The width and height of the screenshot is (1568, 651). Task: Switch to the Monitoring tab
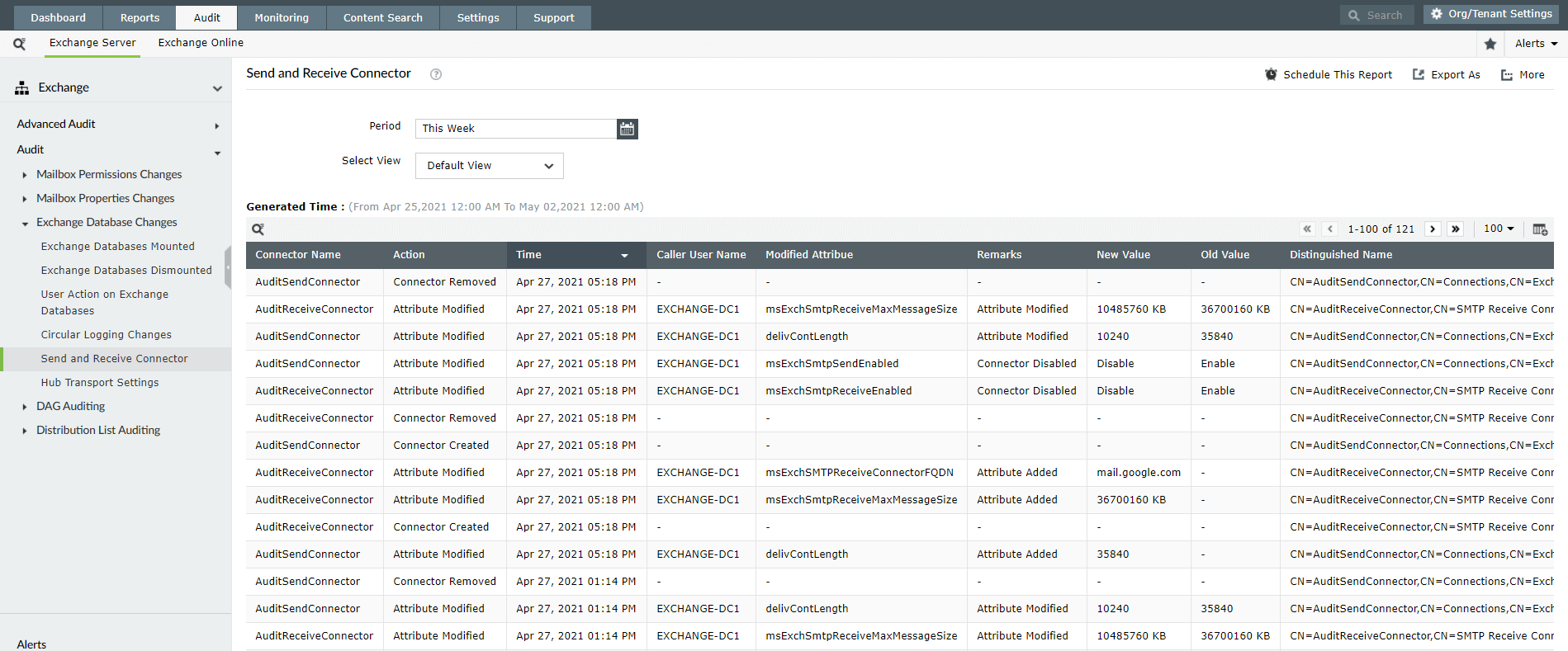point(282,17)
